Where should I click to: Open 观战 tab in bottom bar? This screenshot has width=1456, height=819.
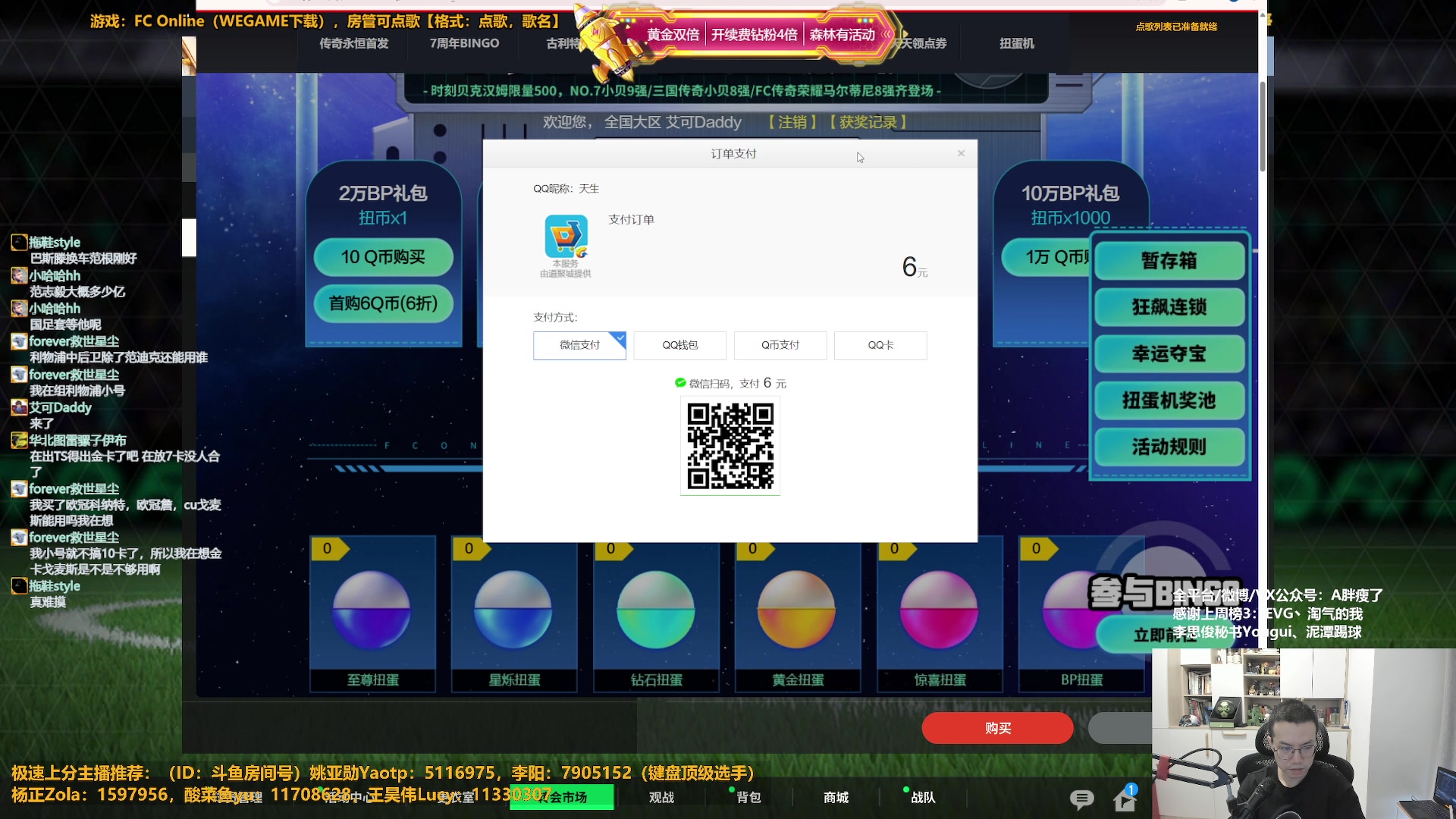tap(661, 797)
